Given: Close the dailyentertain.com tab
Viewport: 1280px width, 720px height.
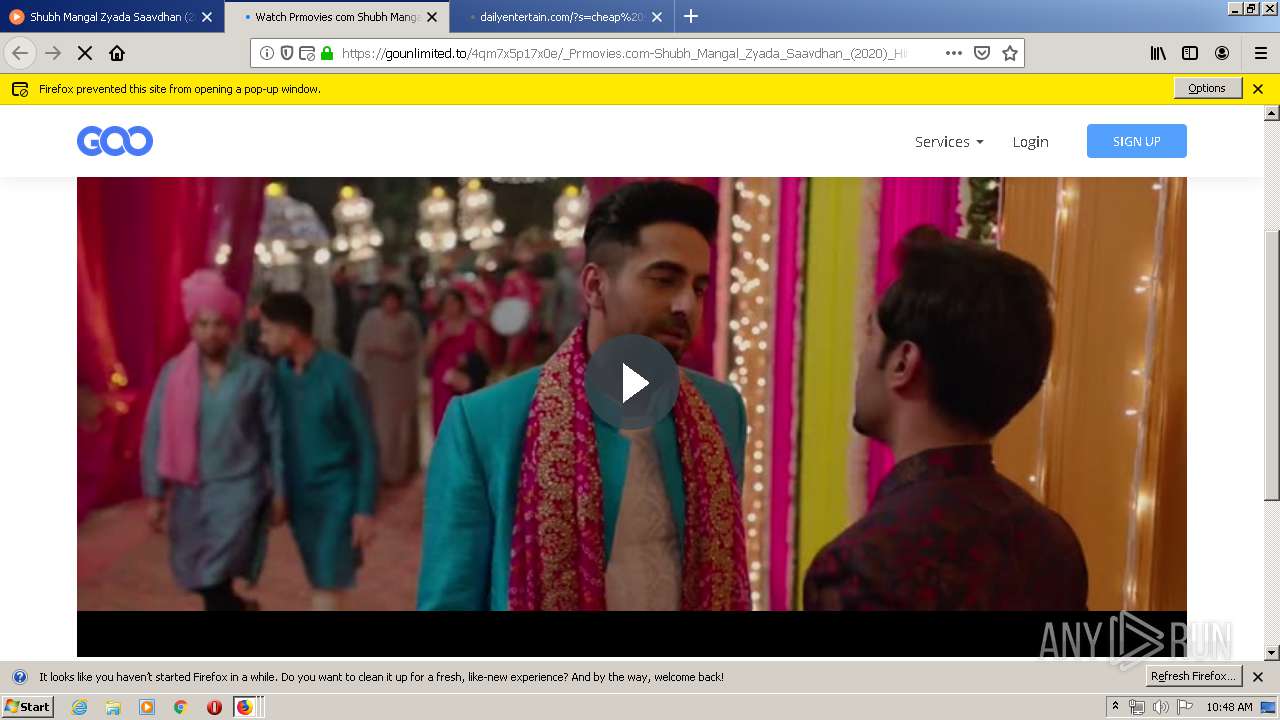Looking at the screenshot, I should pos(657,17).
